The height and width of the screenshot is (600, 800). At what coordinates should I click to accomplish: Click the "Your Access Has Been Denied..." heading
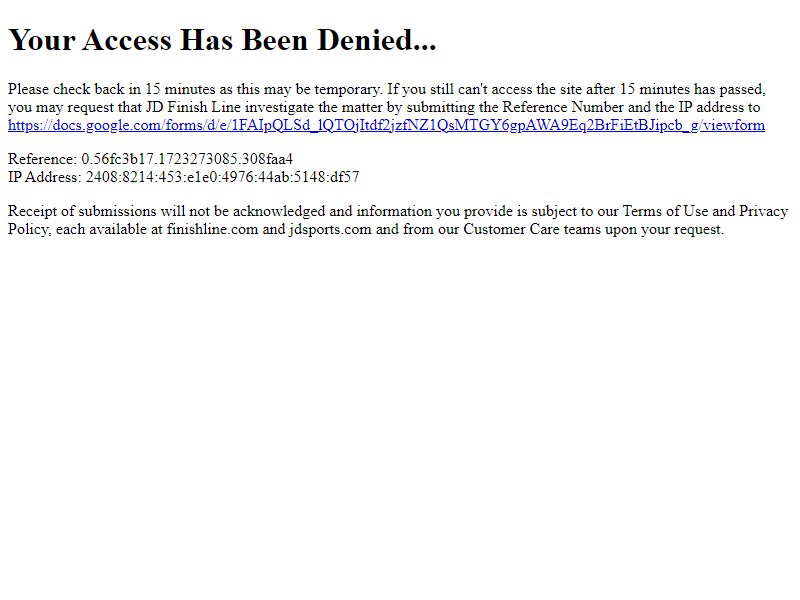(222, 40)
